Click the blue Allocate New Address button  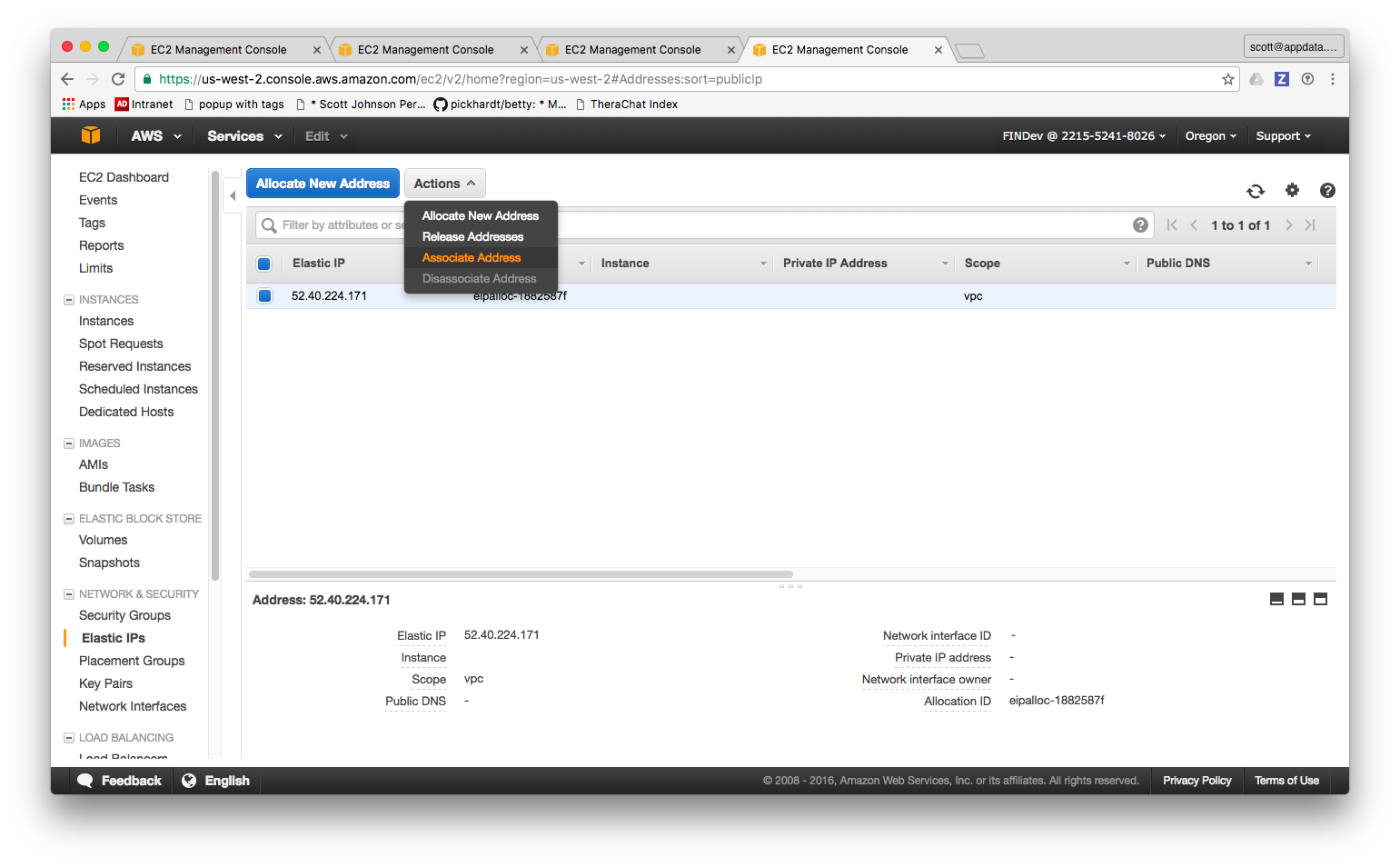pos(323,184)
